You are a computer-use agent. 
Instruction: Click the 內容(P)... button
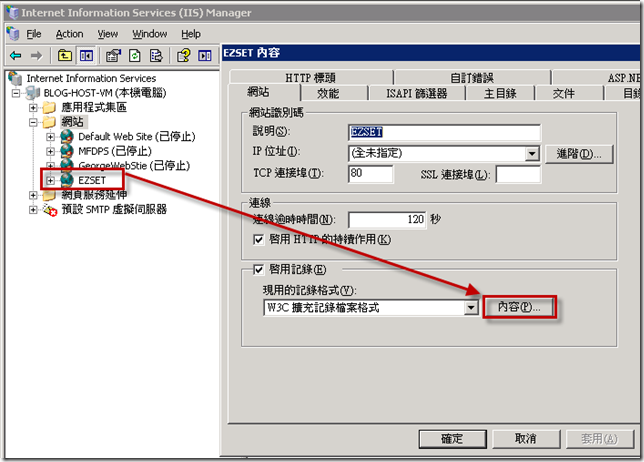click(x=519, y=307)
